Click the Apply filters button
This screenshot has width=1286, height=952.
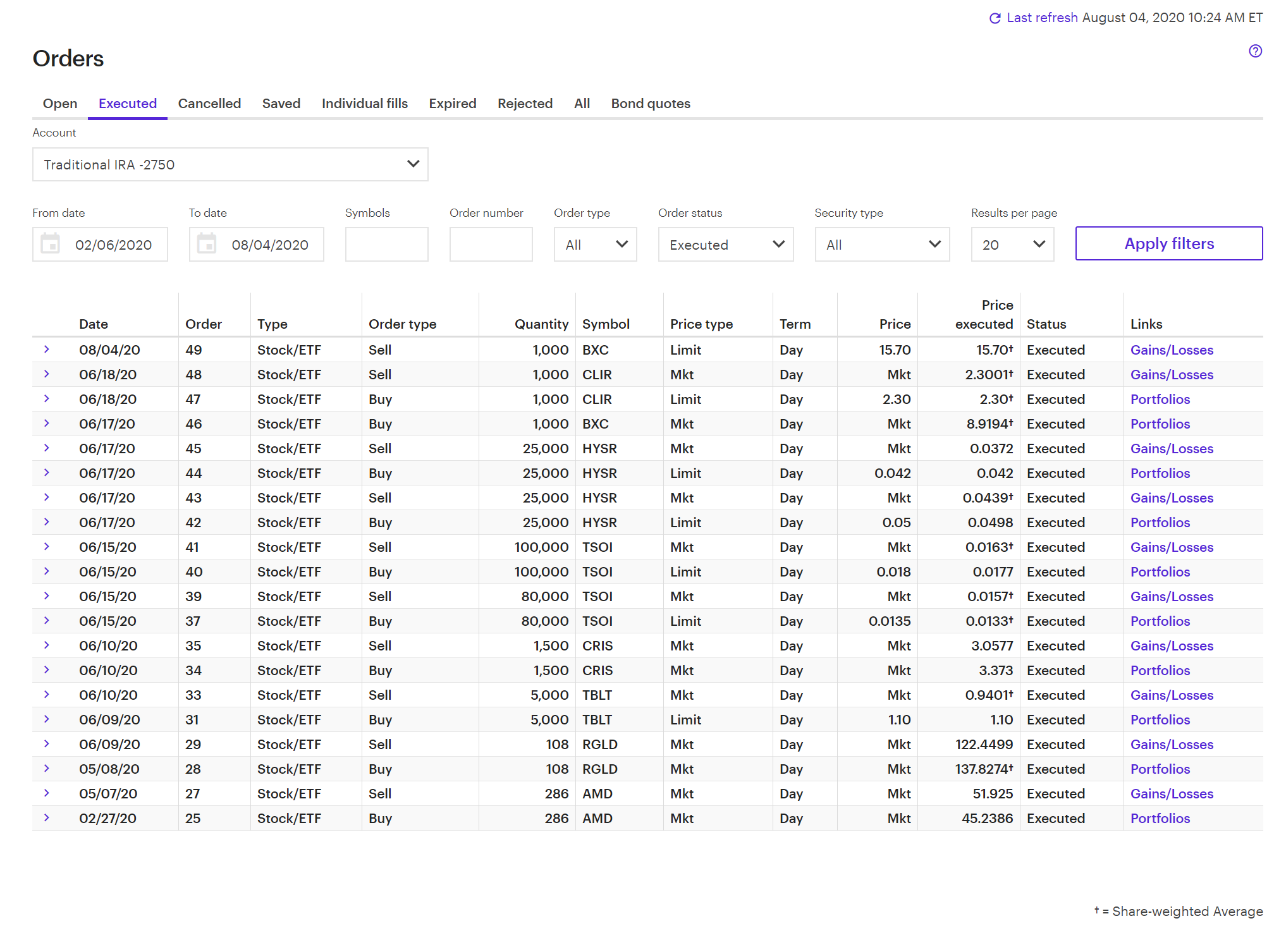click(1168, 243)
